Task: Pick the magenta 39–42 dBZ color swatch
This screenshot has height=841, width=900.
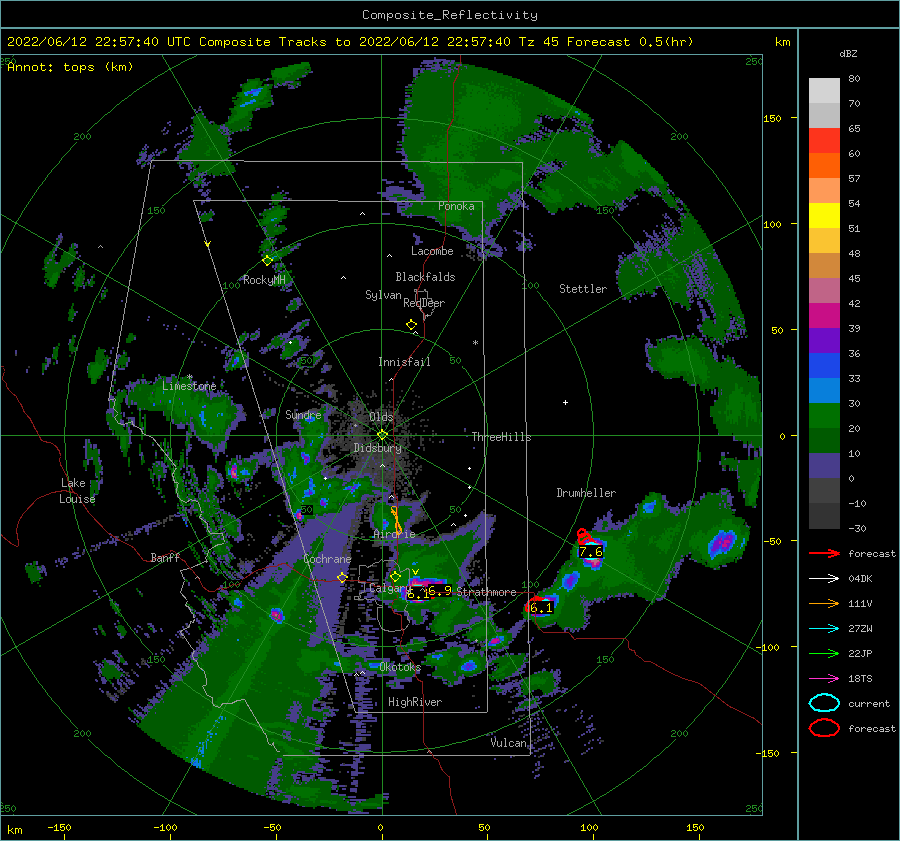Action: (824, 316)
